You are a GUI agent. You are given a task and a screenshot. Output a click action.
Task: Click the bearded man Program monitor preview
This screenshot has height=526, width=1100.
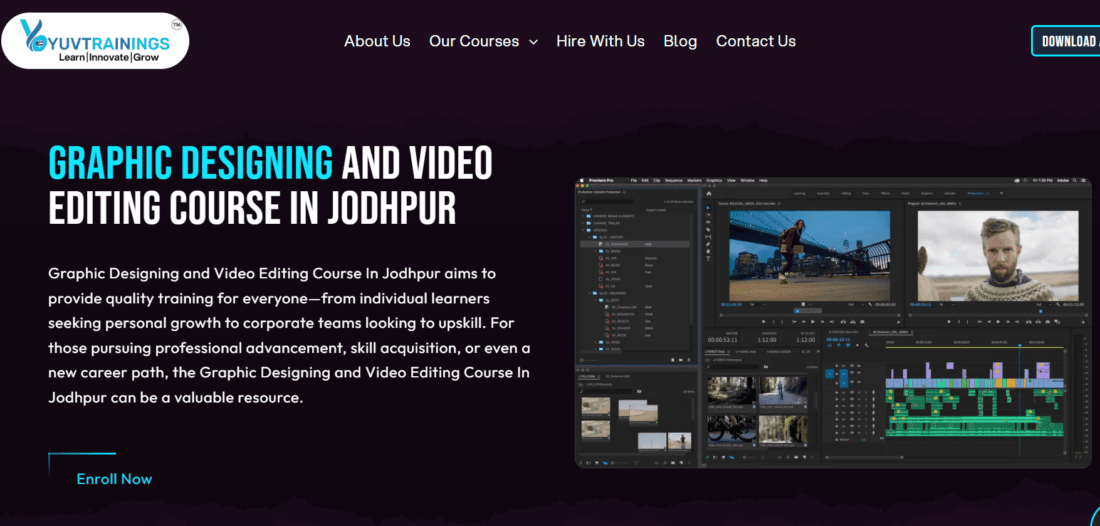997,254
